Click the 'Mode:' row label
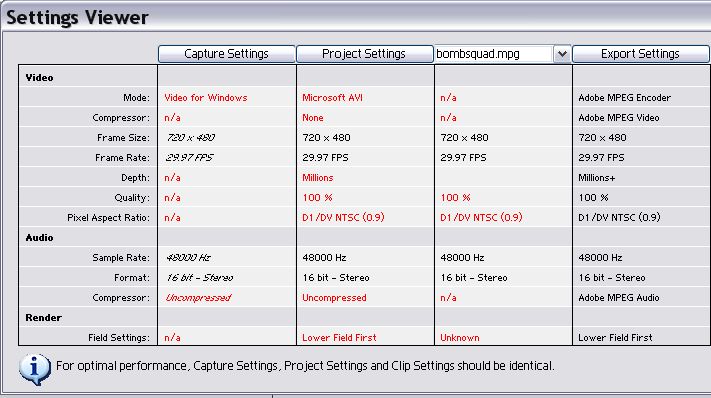711x398 pixels. [136, 98]
